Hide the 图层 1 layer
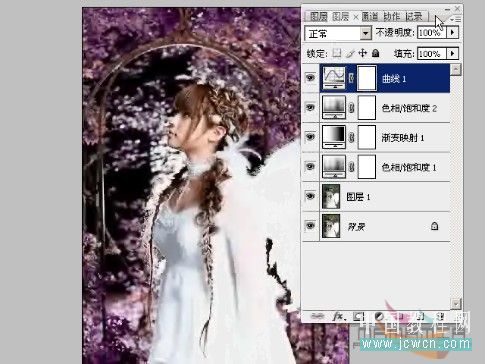 [x=310, y=196]
